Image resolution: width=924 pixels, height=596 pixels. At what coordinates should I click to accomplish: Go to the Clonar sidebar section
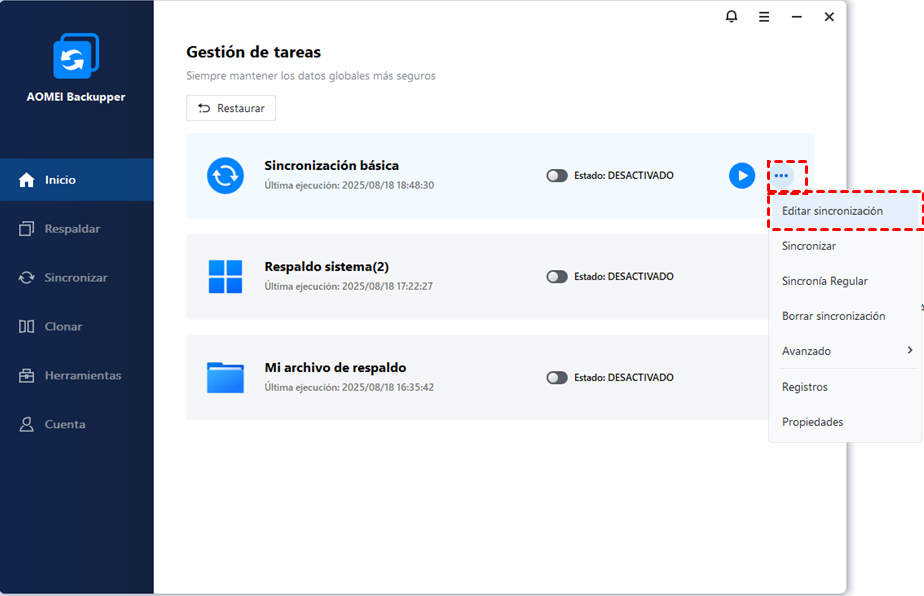click(x=63, y=327)
